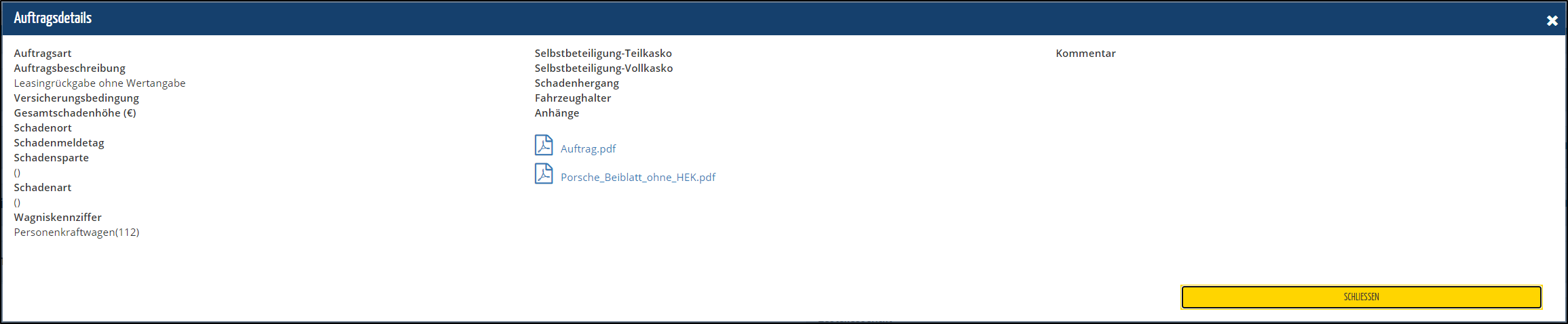This screenshot has height=324, width=1568.
Task: Click the Auftragsbeschreibung label
Action: pyautogui.click(x=70, y=68)
